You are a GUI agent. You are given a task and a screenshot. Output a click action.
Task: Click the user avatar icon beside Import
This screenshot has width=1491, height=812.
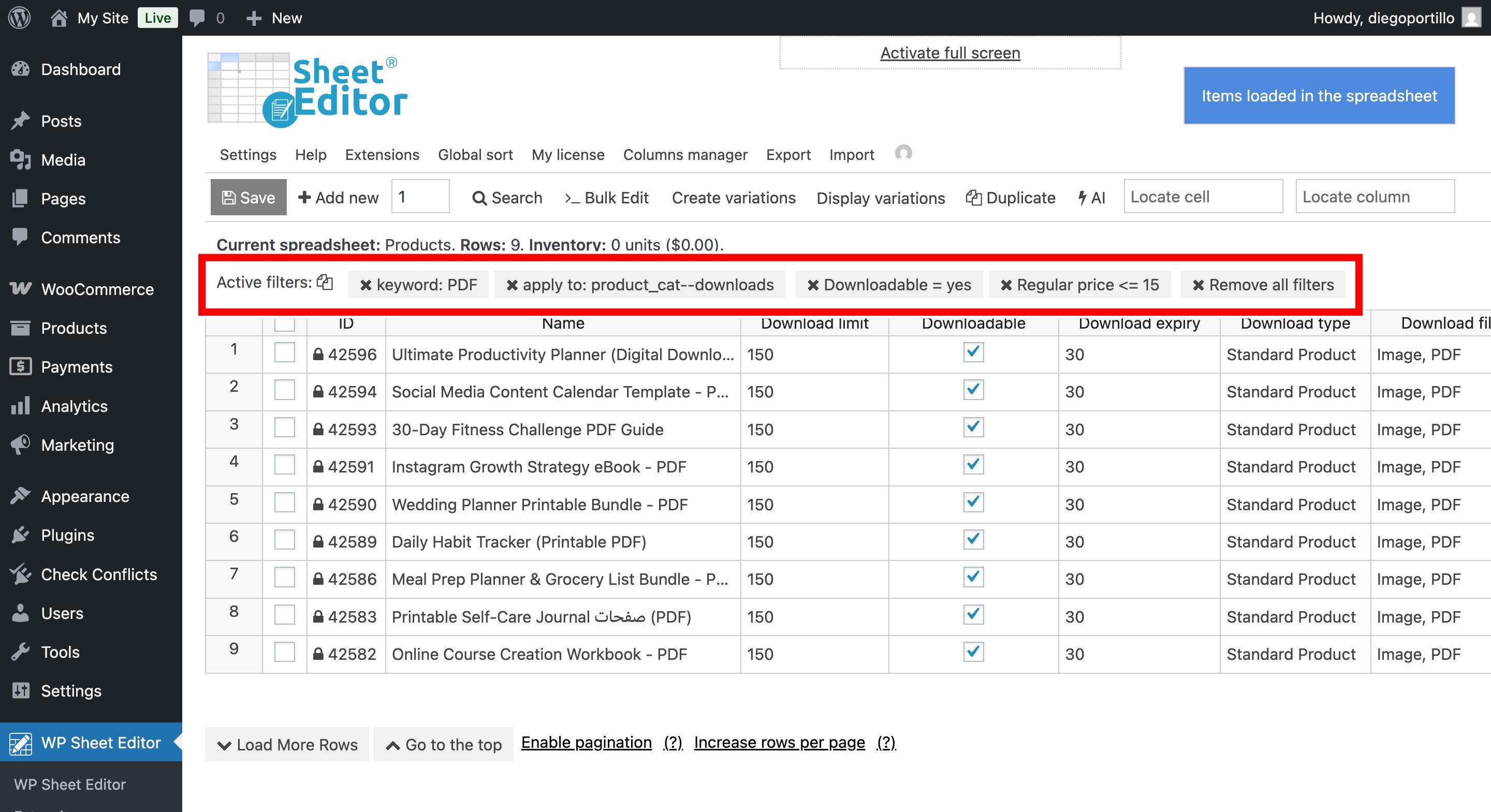[x=903, y=153]
